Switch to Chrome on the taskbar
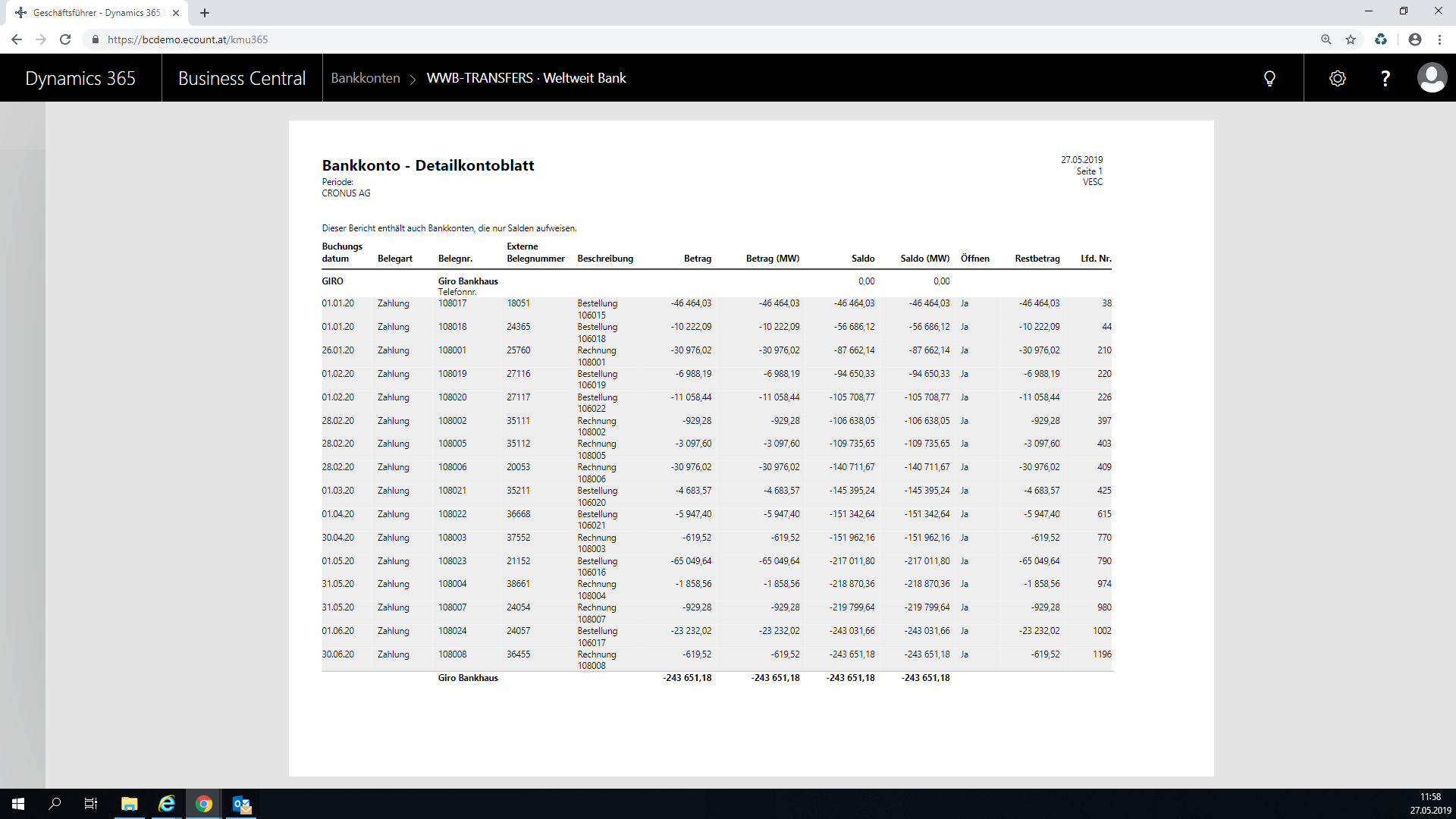1456x819 pixels. tap(204, 804)
